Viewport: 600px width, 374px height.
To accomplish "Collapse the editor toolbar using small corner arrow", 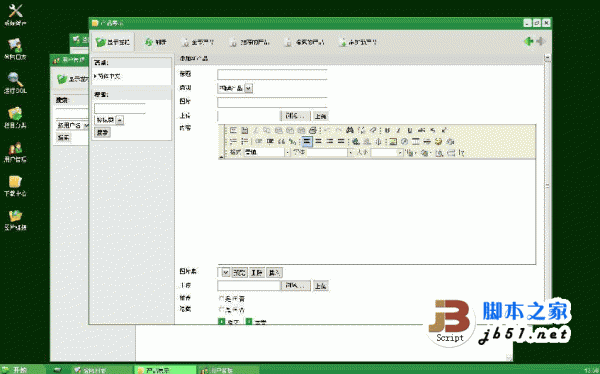I will [x=221, y=157].
